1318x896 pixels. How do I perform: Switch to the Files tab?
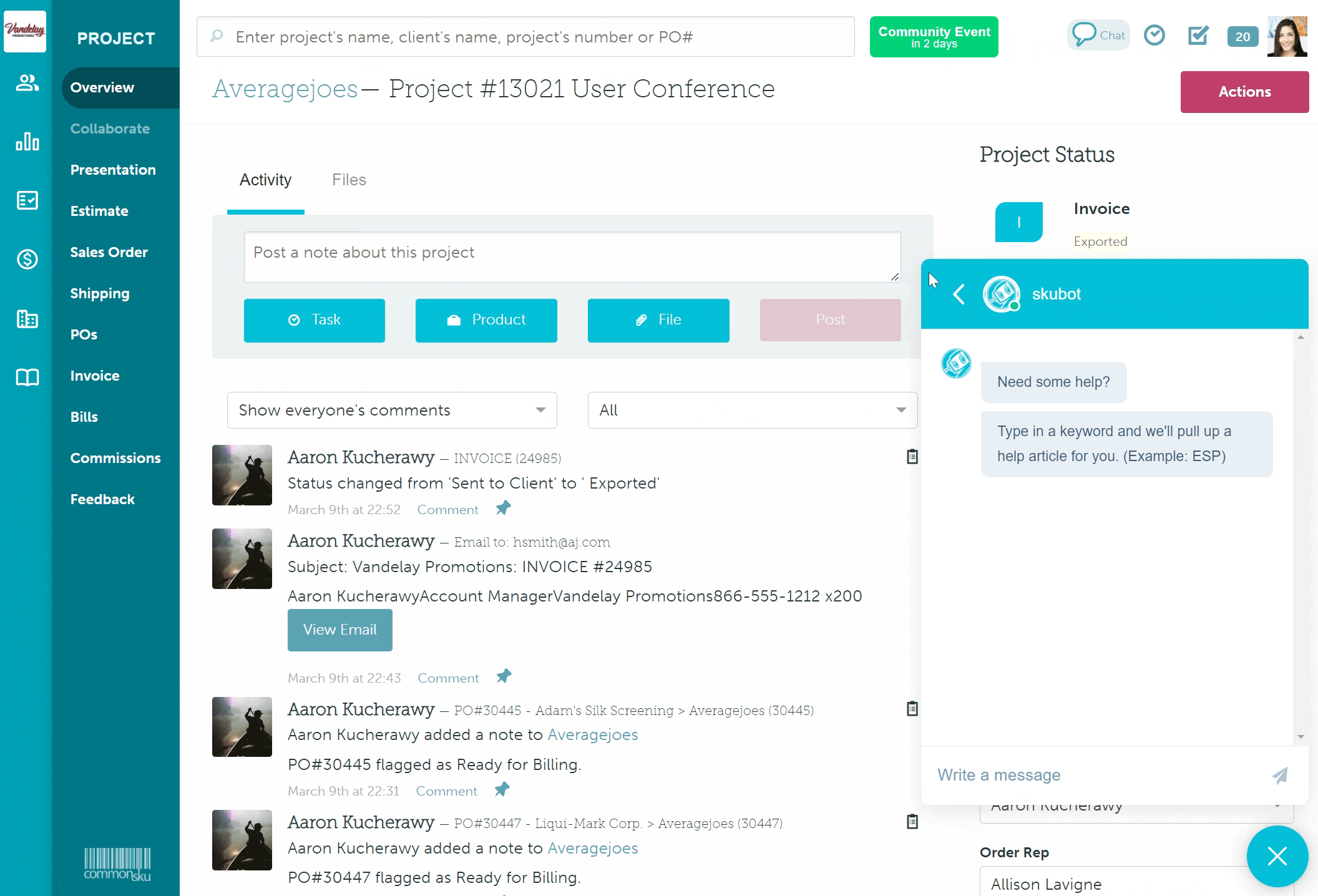tap(349, 180)
